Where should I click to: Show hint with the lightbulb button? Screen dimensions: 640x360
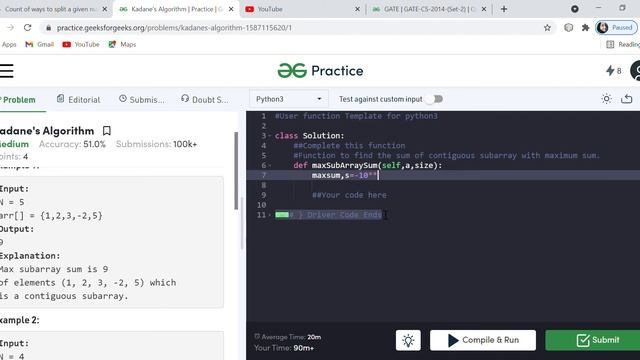click(408, 340)
